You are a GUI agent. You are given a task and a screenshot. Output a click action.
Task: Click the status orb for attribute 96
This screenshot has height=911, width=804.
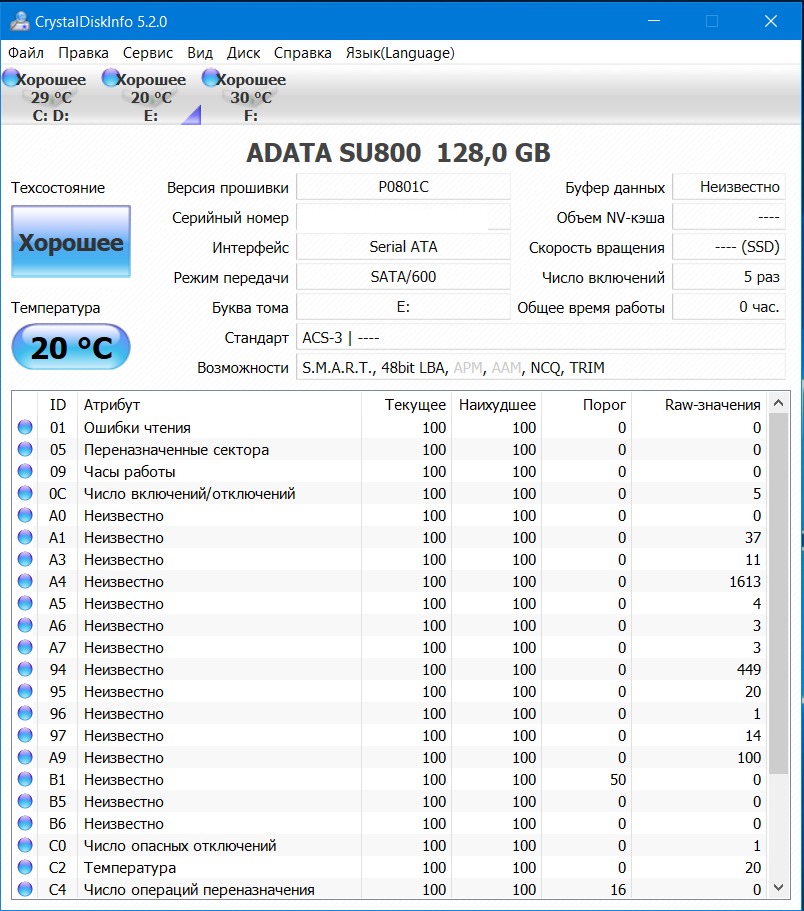[x=25, y=713]
